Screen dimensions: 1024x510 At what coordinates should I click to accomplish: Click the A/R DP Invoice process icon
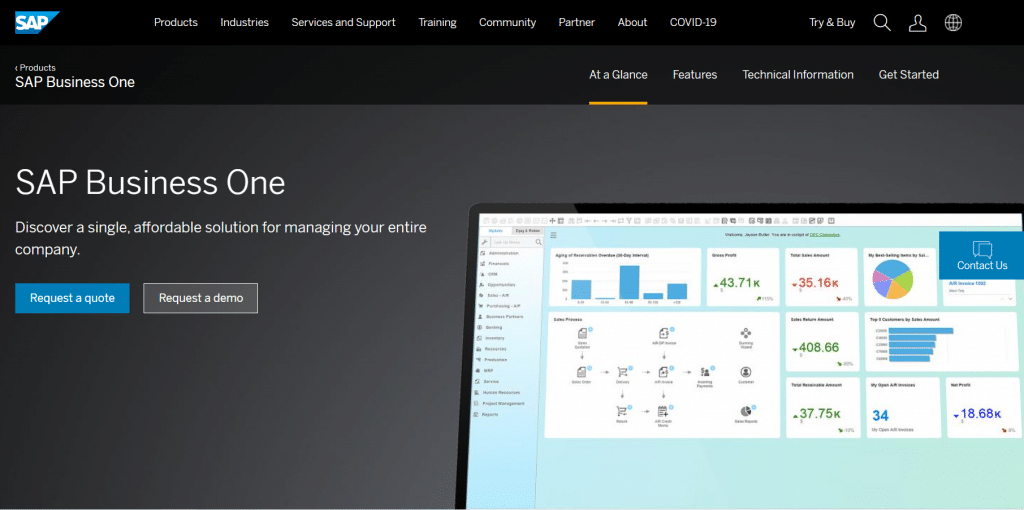(x=664, y=333)
